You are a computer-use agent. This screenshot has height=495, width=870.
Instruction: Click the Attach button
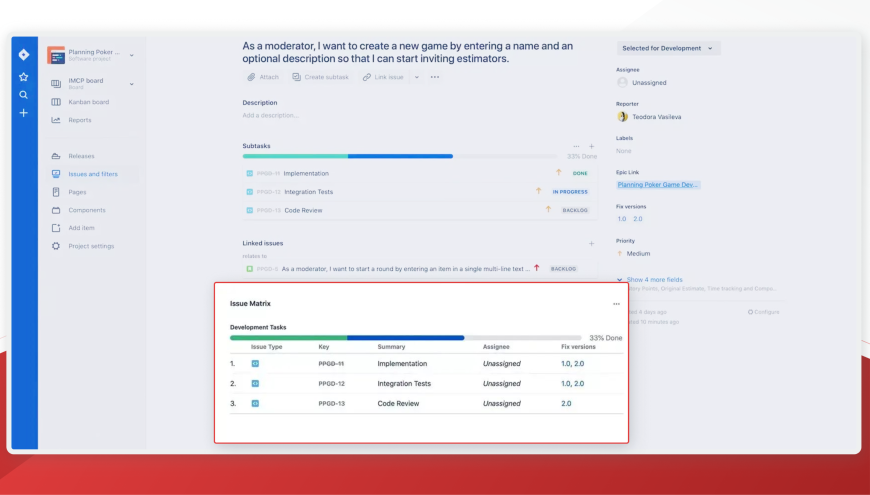[262, 77]
